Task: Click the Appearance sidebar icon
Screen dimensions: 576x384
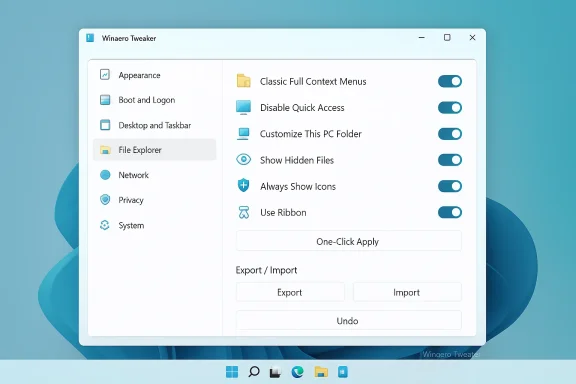Action: [105, 75]
